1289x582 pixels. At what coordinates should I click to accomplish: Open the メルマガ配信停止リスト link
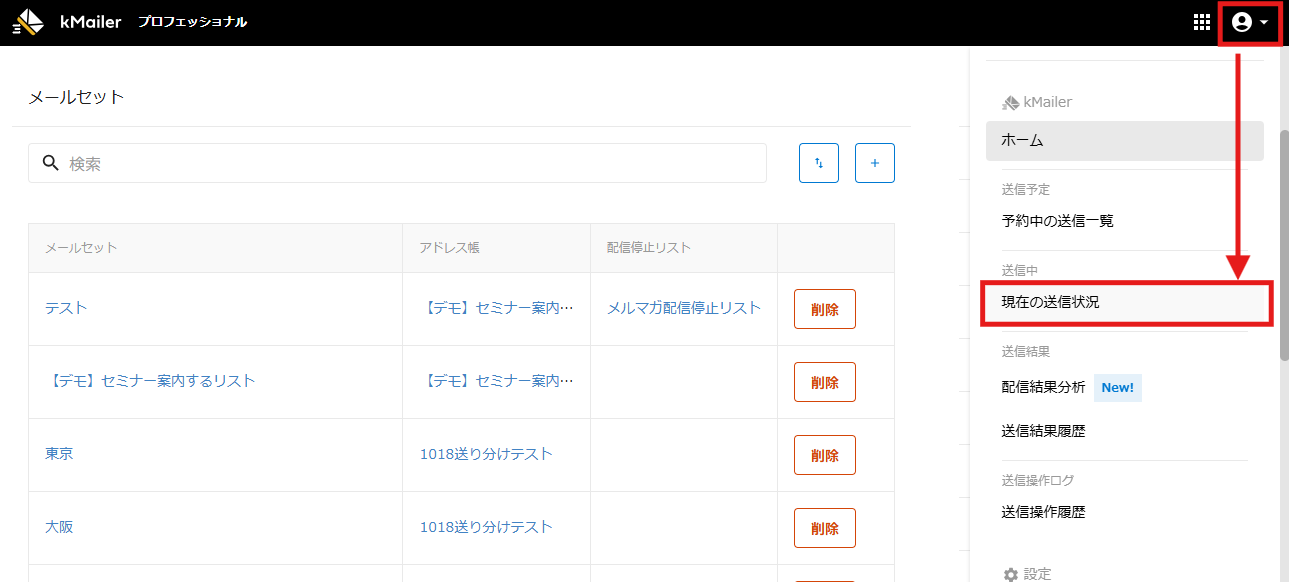[684, 308]
